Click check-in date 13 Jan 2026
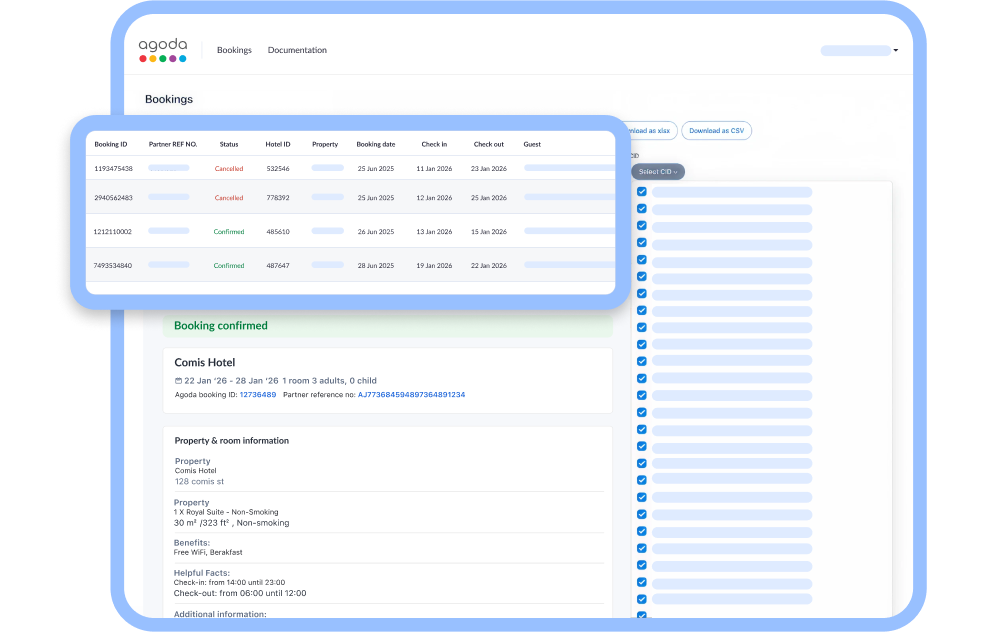The width and height of the screenshot is (1000, 632). tap(434, 231)
